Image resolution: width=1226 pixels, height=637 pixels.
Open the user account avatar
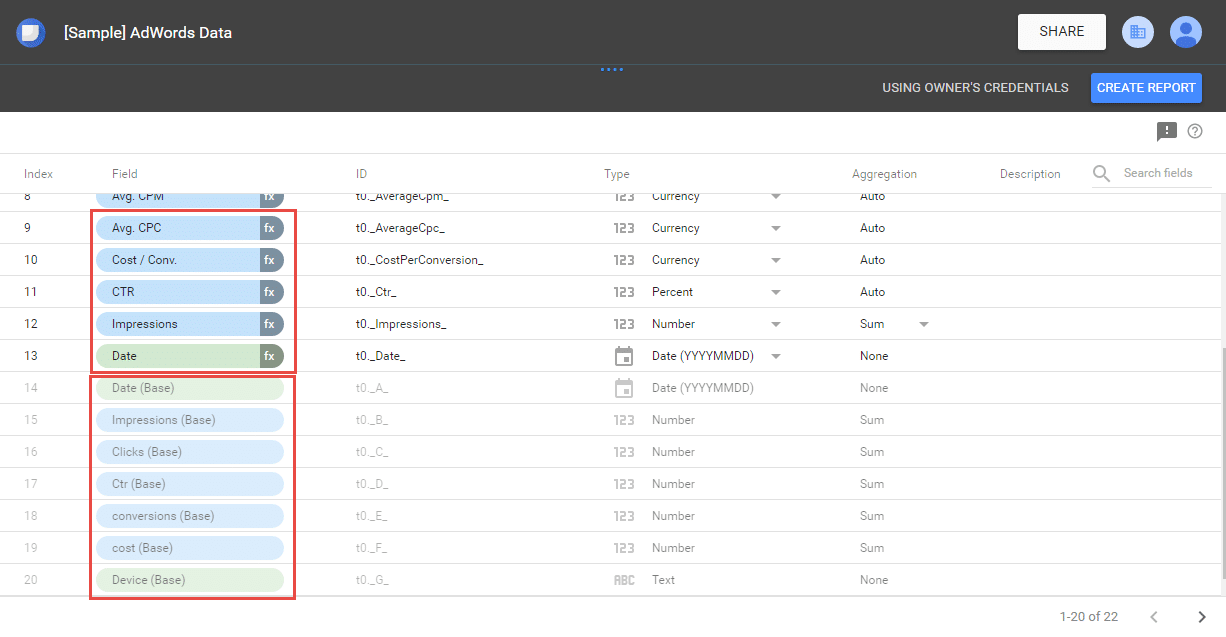tap(1186, 32)
